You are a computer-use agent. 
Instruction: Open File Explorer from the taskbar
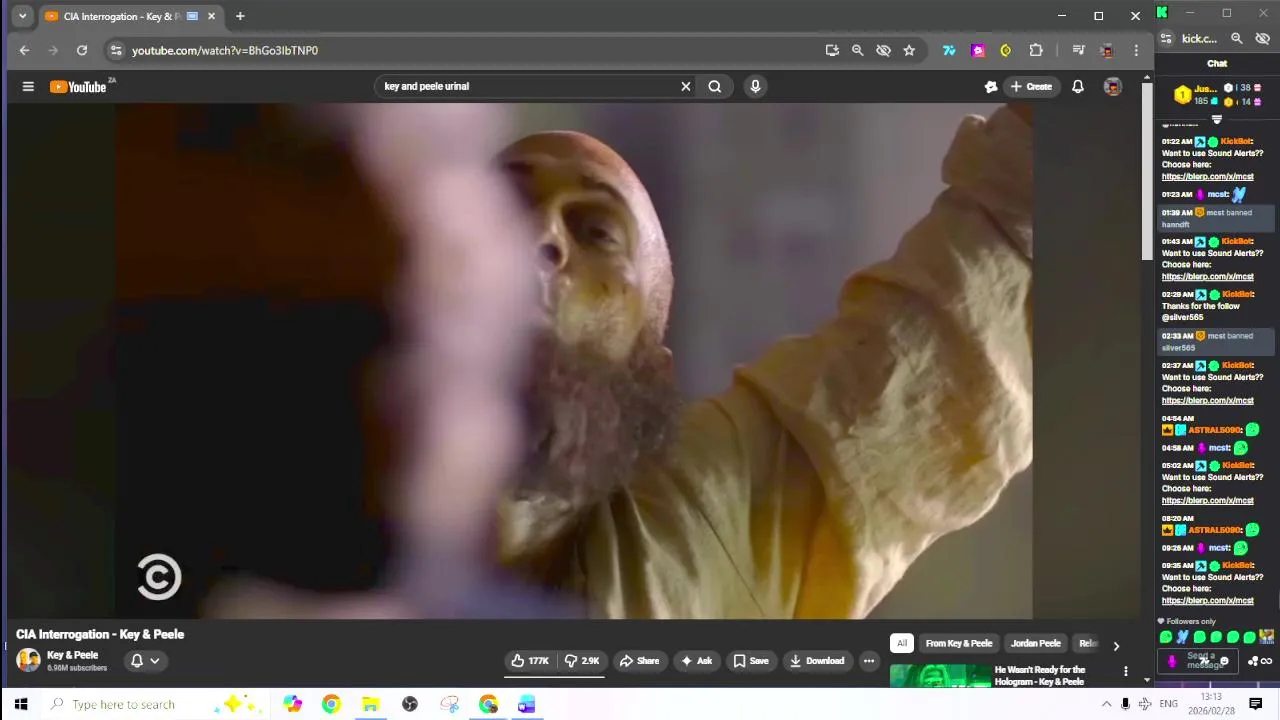[x=370, y=704]
